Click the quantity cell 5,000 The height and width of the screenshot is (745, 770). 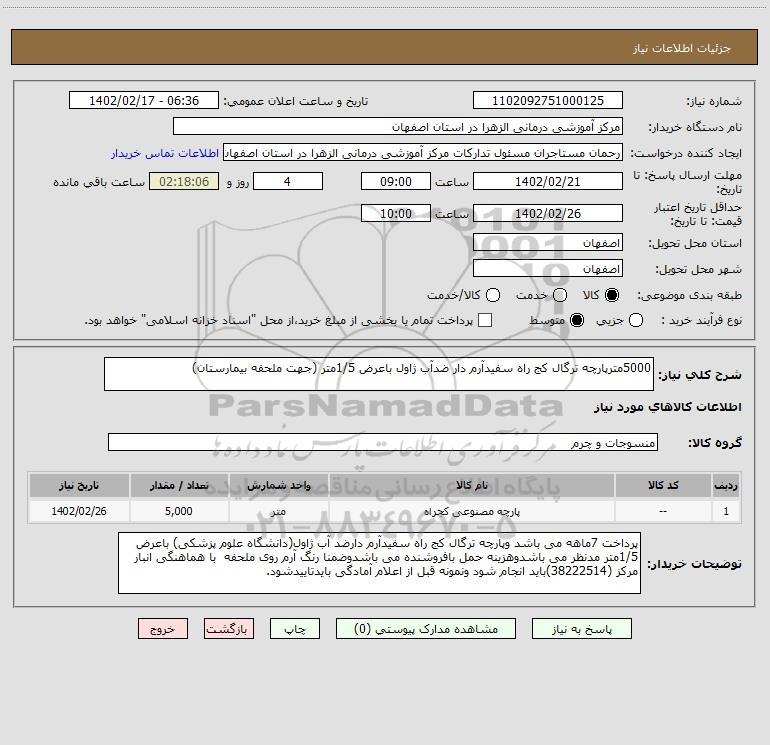coord(179,511)
